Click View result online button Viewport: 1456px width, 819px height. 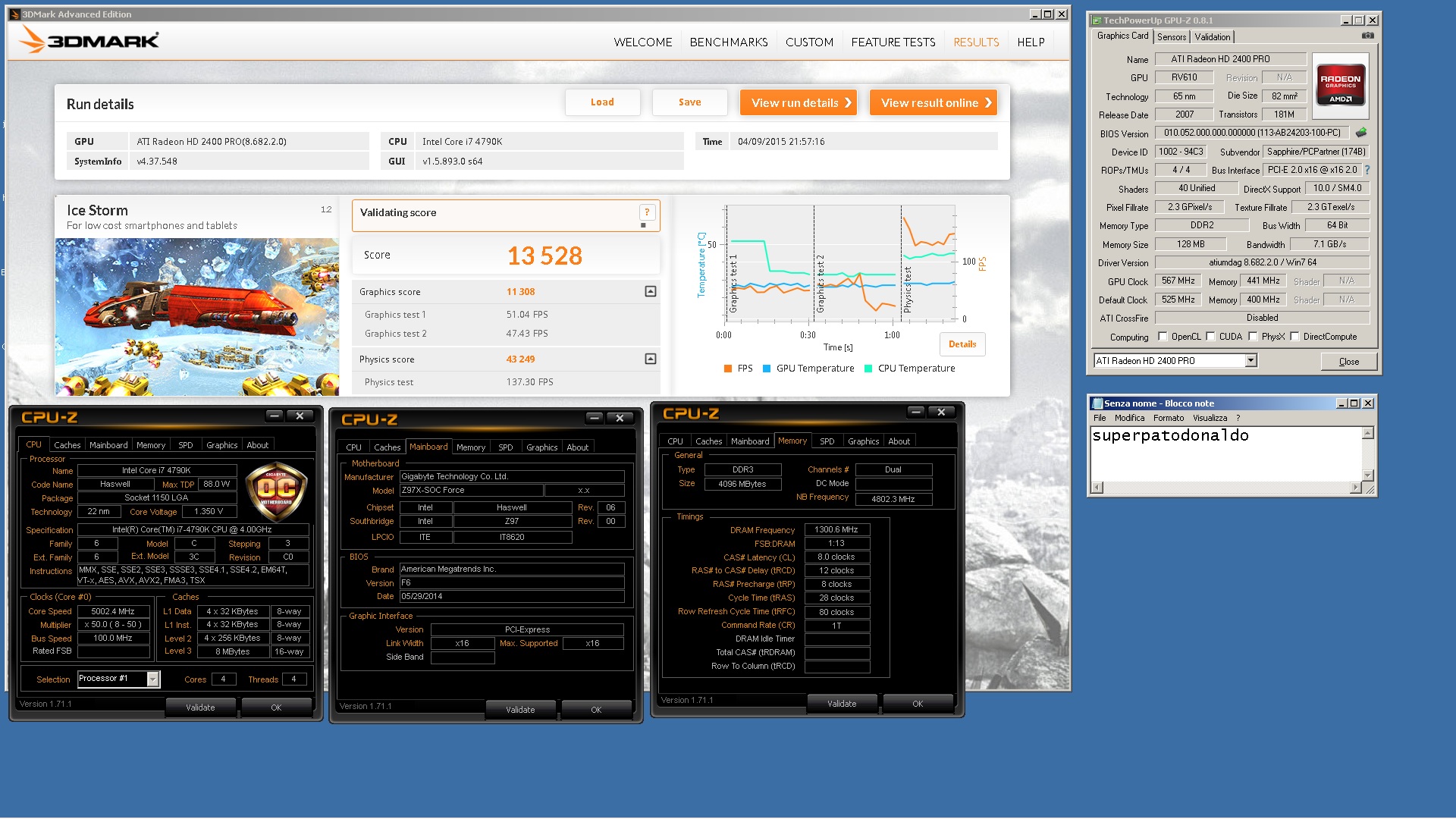coord(933,102)
